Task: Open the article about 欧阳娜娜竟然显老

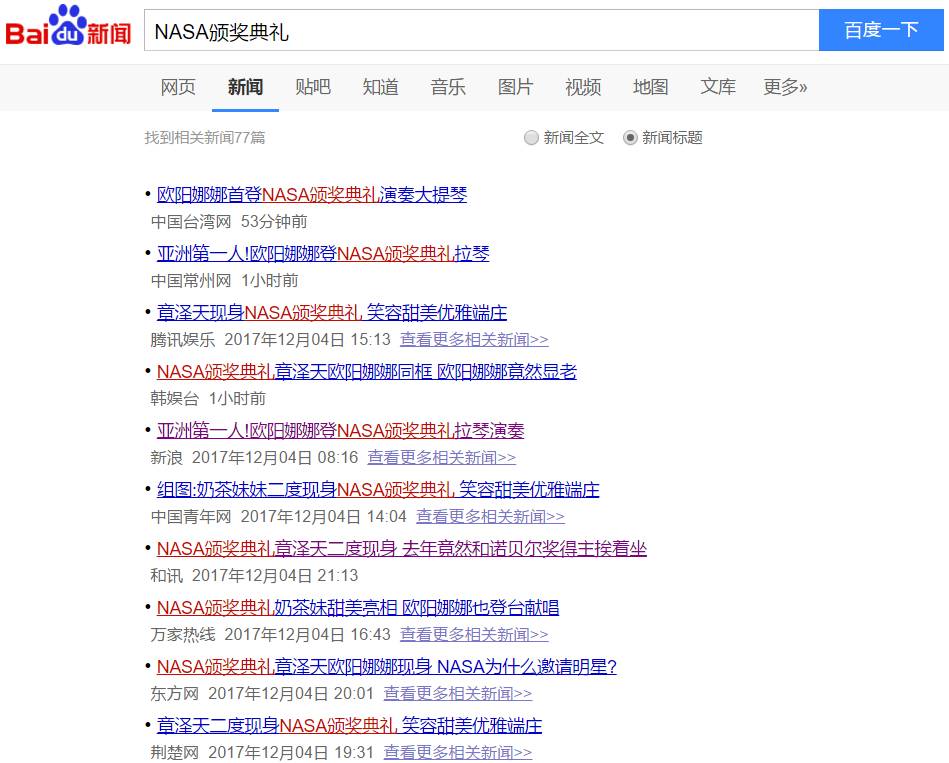Action: coord(367,371)
